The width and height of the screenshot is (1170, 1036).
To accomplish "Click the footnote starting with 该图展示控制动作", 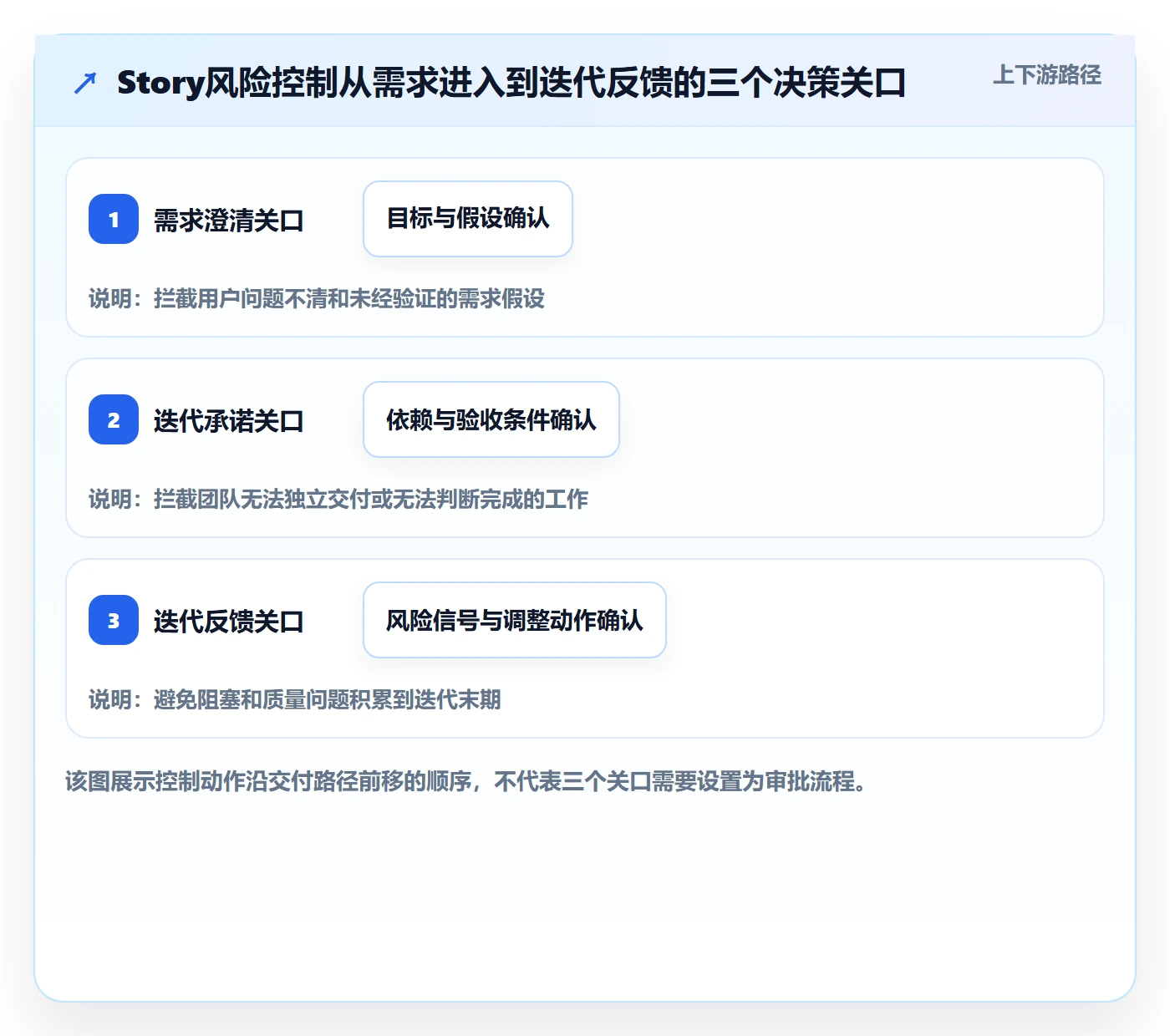I will pos(469,781).
